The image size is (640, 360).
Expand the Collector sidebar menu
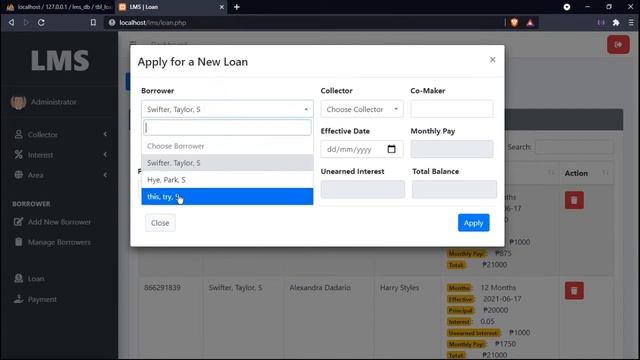[60, 134]
